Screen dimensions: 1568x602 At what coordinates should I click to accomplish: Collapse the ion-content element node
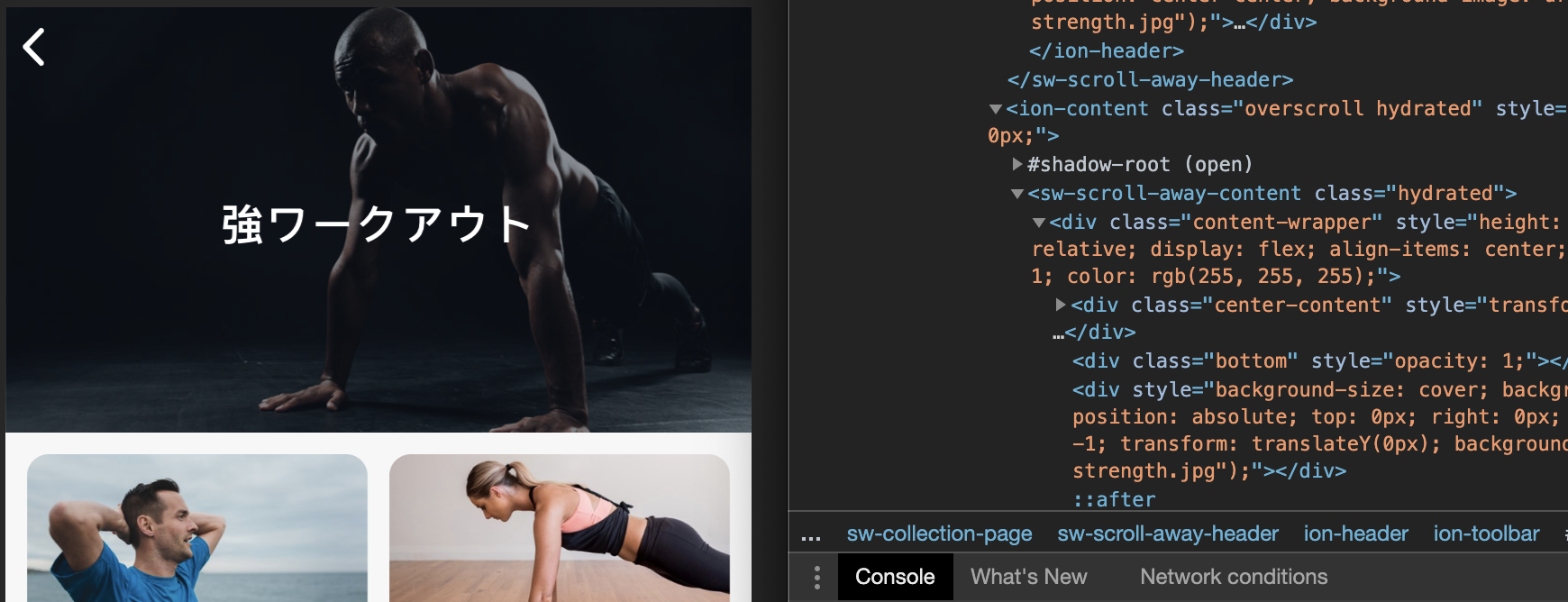pyautogui.click(x=996, y=109)
